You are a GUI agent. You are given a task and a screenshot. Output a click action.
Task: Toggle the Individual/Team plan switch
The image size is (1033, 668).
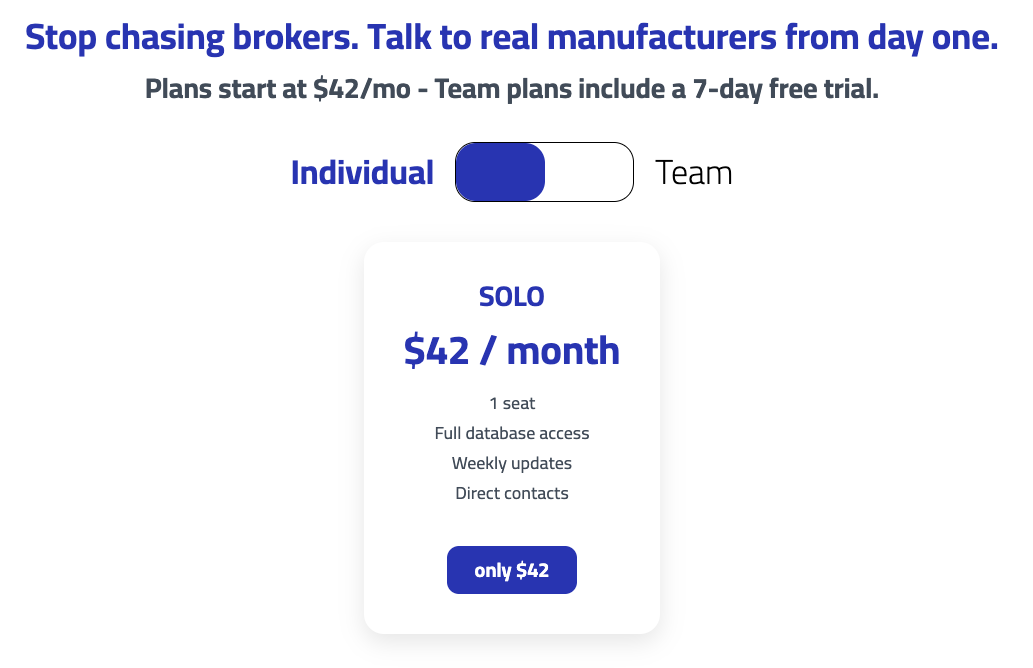click(544, 172)
